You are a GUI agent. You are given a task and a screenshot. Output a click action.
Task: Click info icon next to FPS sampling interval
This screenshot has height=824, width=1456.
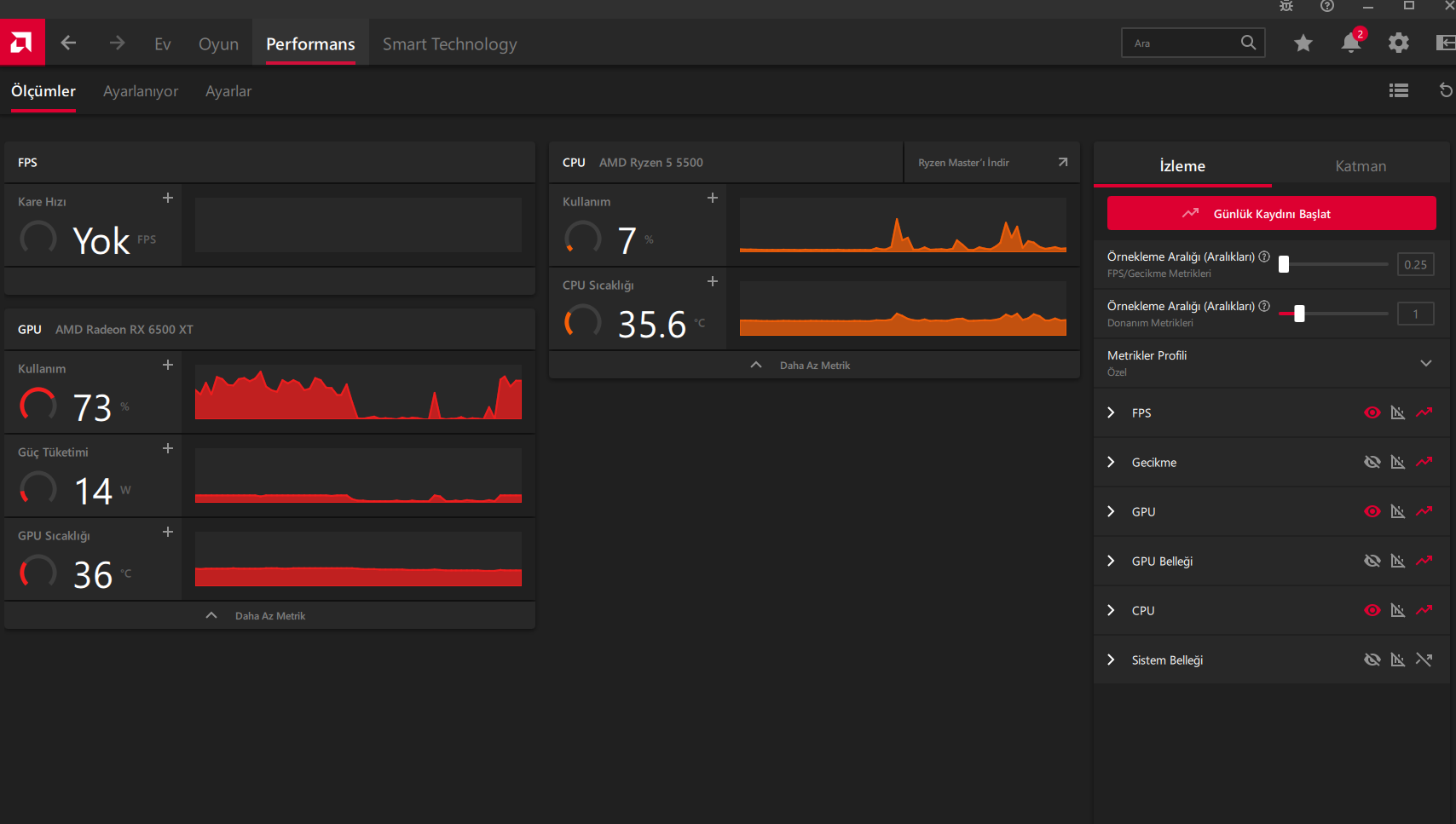click(1264, 256)
